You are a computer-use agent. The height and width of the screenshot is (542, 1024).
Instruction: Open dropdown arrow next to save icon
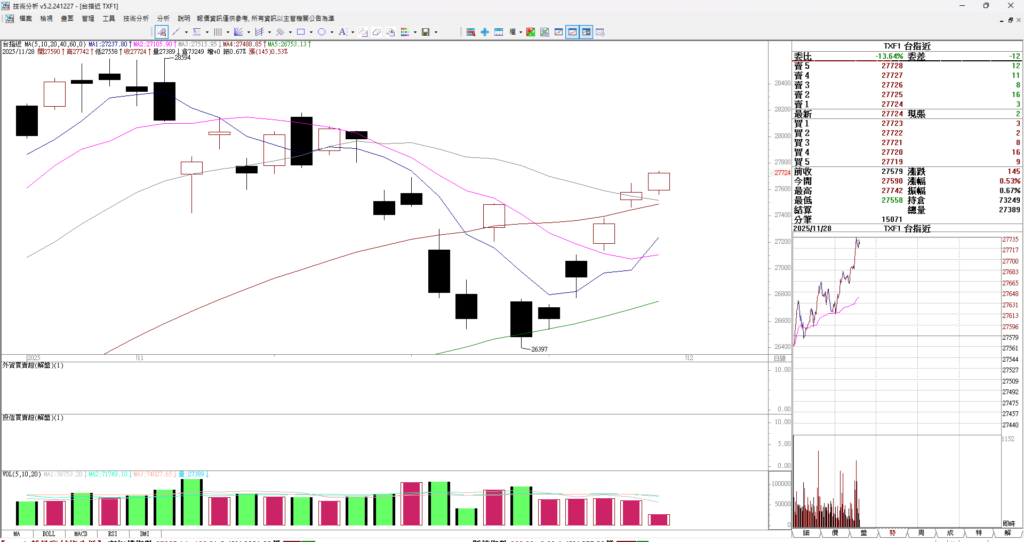[435, 32]
